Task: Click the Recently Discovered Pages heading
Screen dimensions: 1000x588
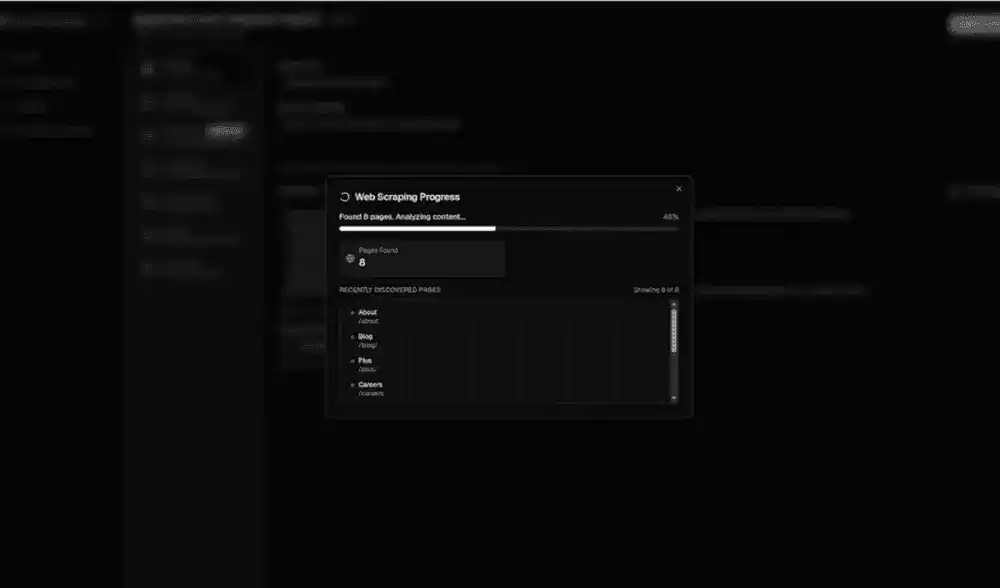Action: tap(390, 290)
